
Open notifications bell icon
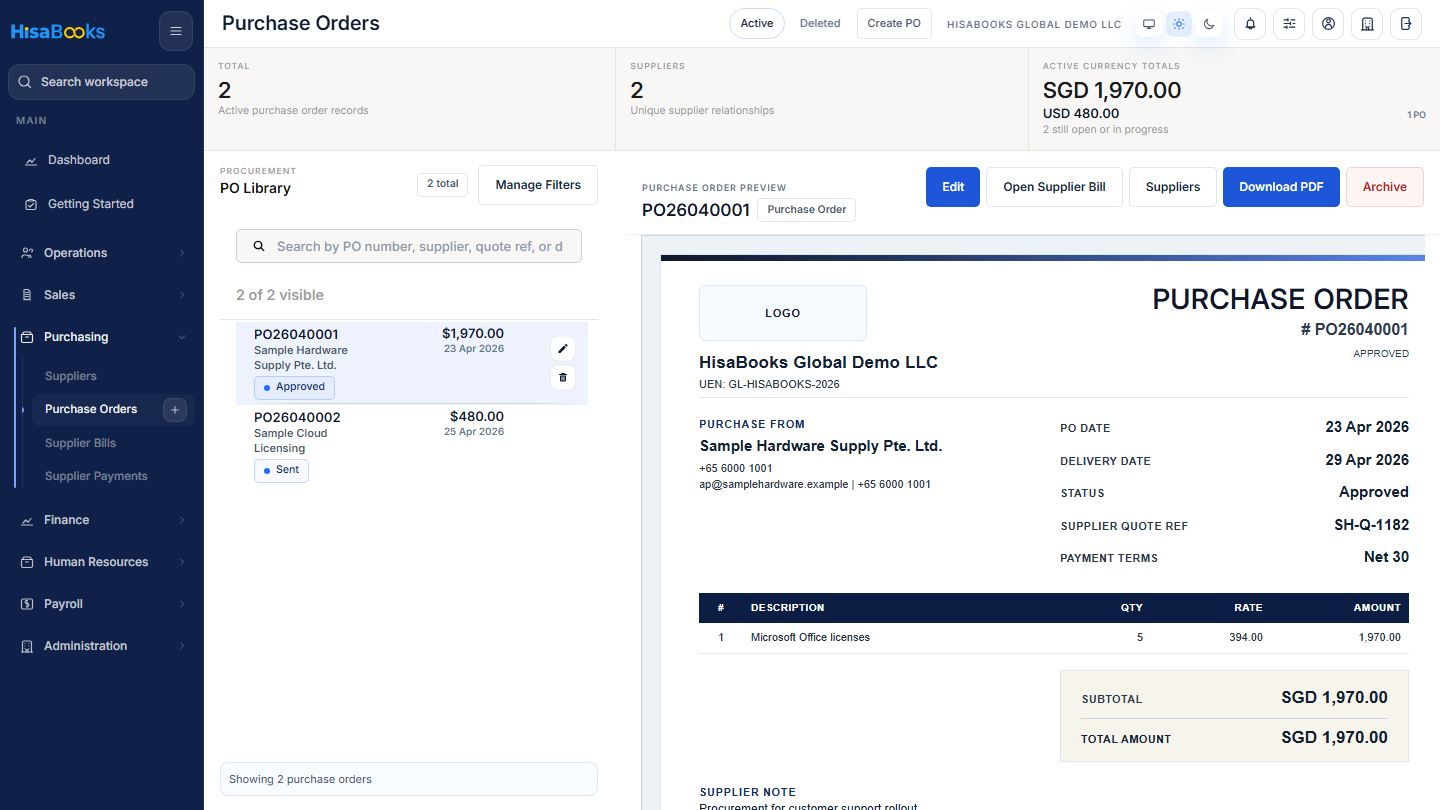1250,24
